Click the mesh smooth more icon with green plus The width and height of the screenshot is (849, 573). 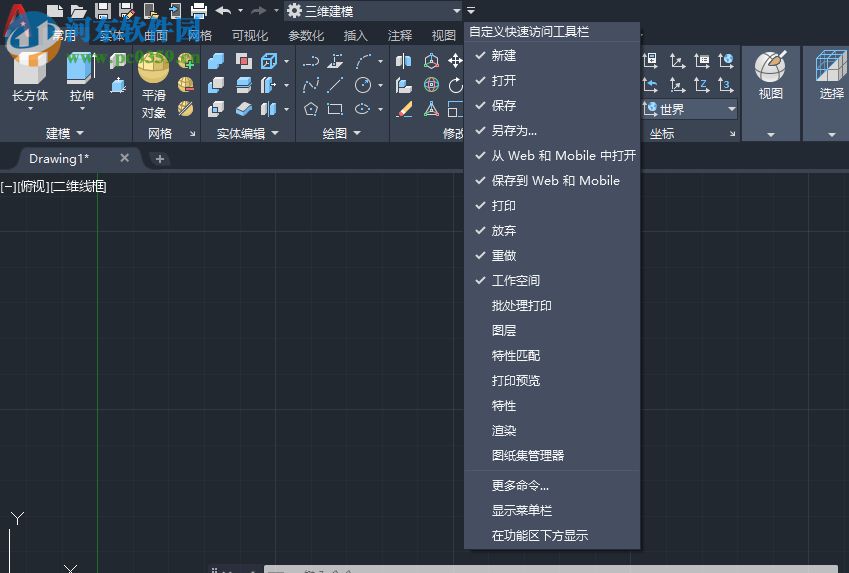point(186,60)
